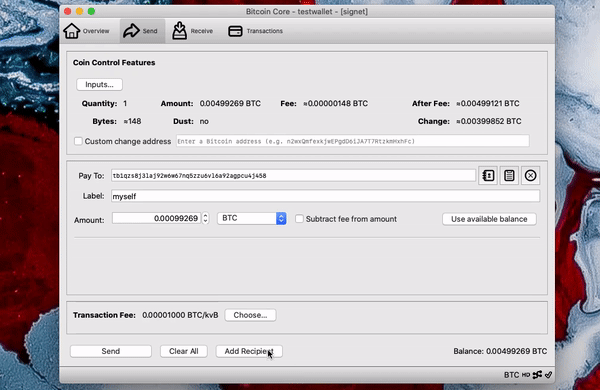Viewport: 600px width, 390px height.
Task: Switch to the Send tab
Action: click(x=142, y=31)
